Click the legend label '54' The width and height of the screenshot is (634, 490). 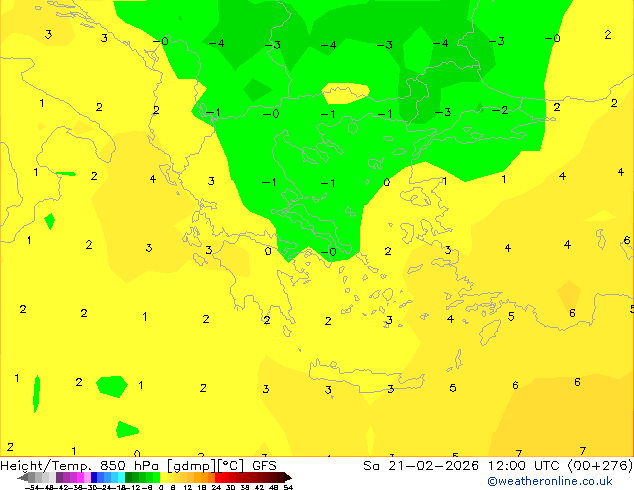[x=288, y=488]
